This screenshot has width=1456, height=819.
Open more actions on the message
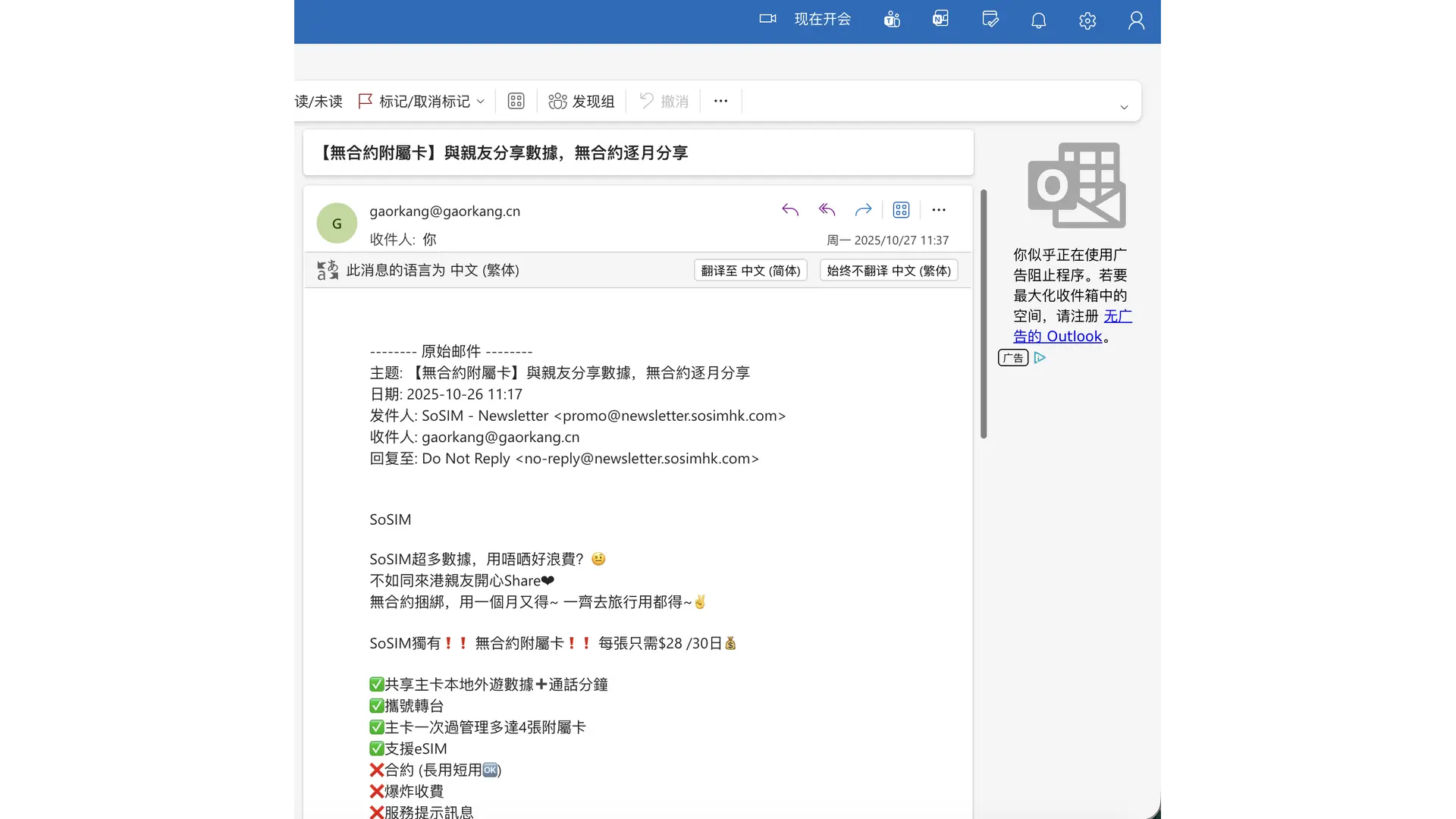pos(939,210)
